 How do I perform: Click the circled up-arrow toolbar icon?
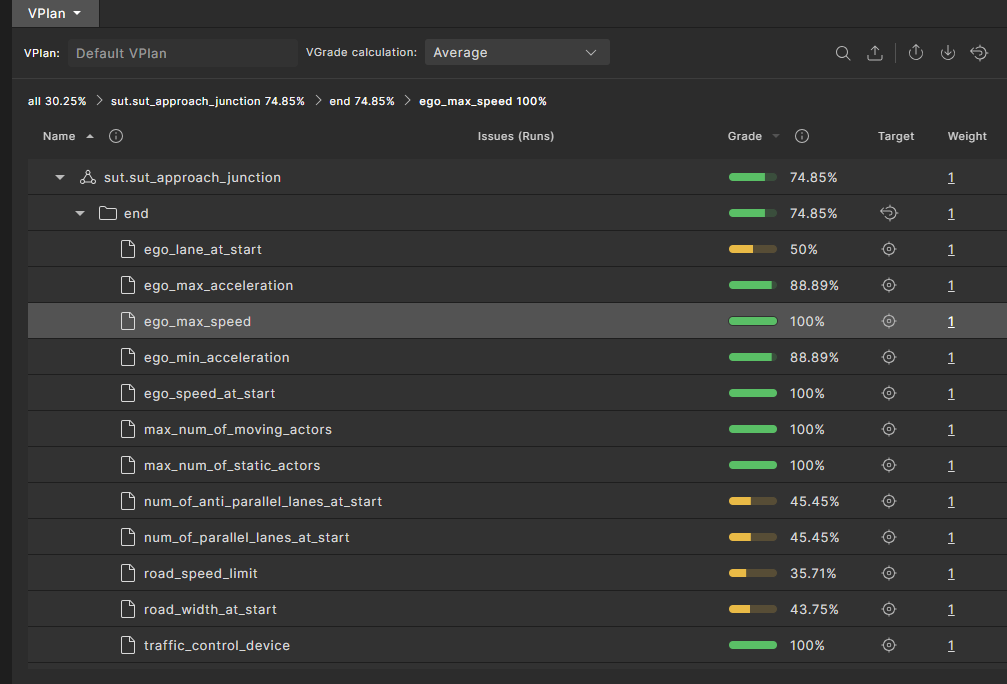coord(916,53)
